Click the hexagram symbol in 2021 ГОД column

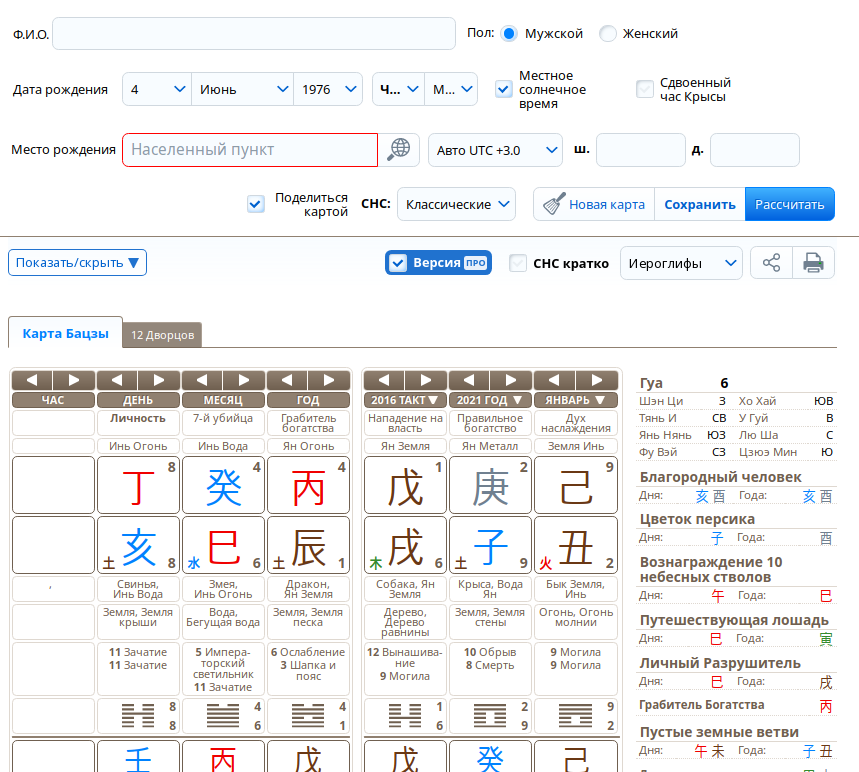(490, 716)
